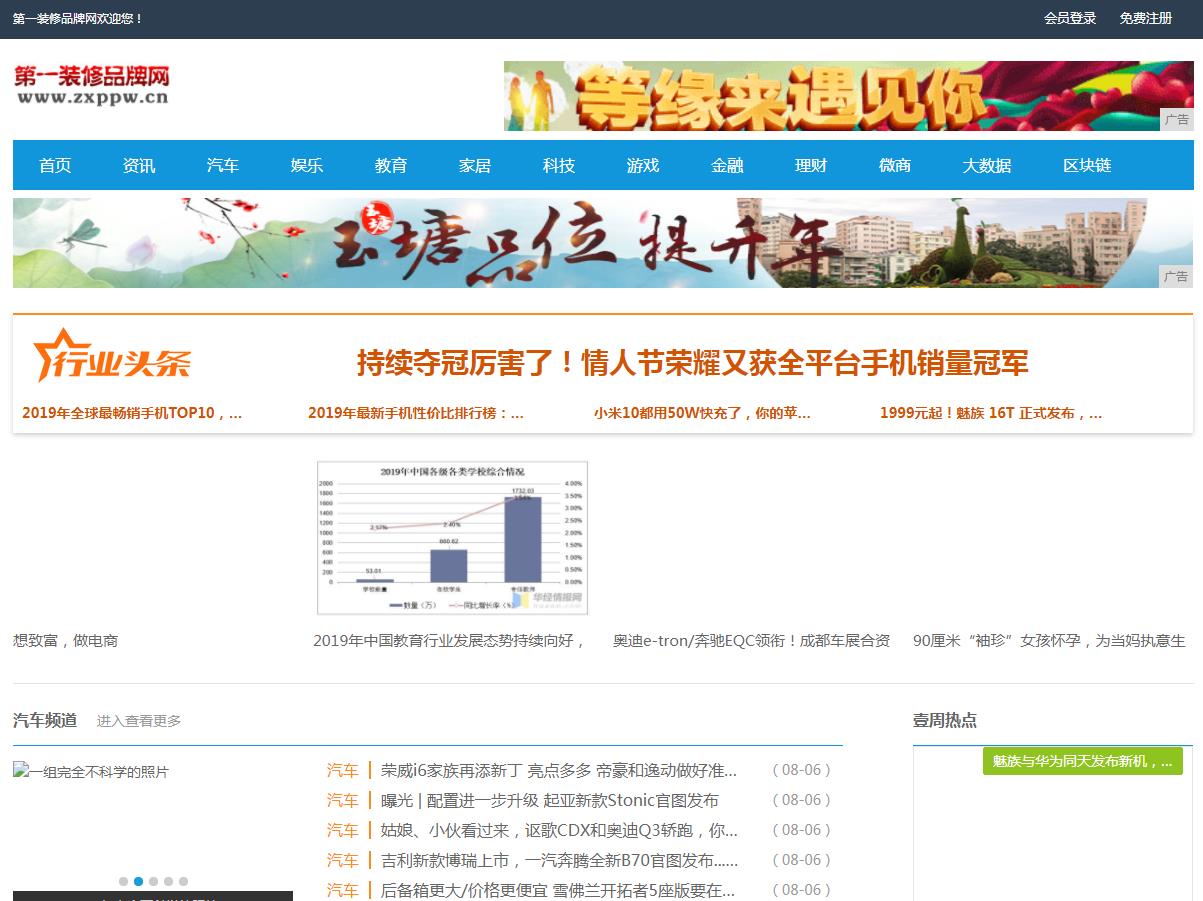Open 小米10都用50W快充了 article
This screenshot has width=1203, height=901.
coord(702,413)
